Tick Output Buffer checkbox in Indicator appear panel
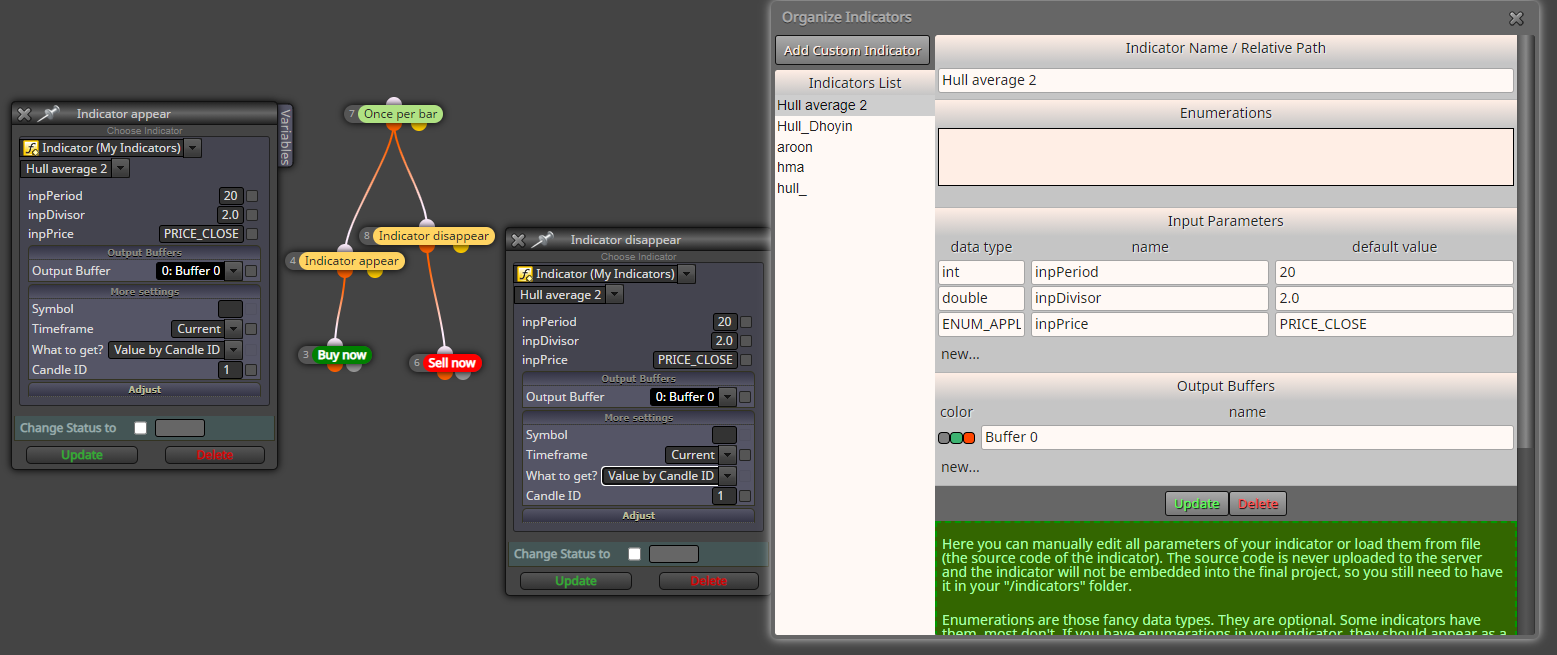 [x=252, y=271]
